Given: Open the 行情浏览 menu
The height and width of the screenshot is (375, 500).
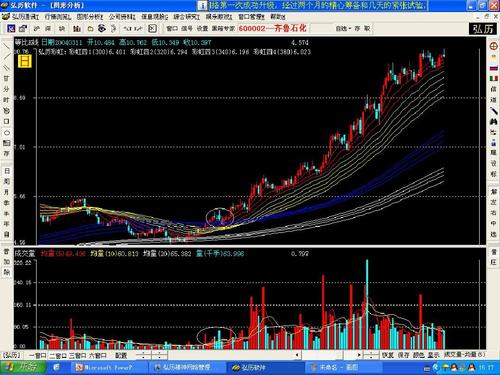Looking at the screenshot, I should coord(57,16).
